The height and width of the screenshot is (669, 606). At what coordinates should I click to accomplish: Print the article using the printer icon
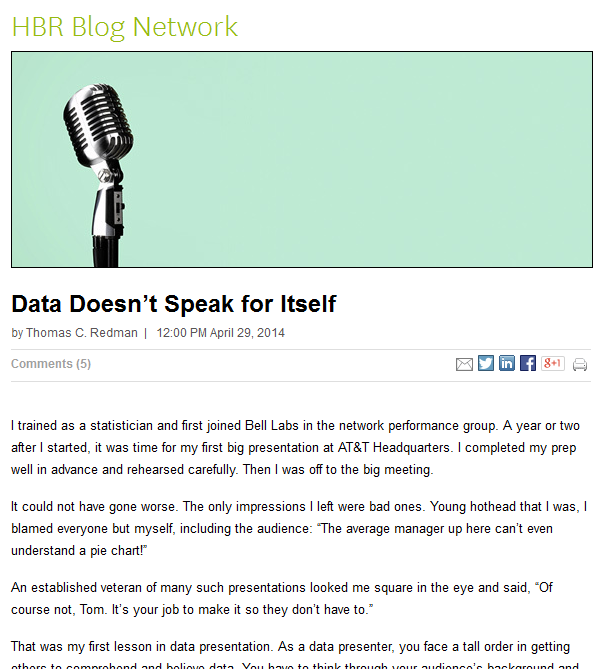coord(580,364)
